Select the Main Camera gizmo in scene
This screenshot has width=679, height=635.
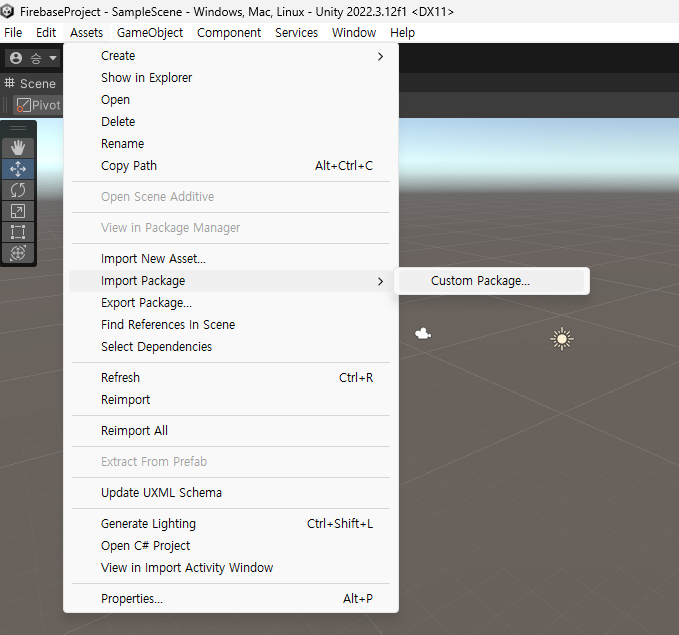pos(423,334)
